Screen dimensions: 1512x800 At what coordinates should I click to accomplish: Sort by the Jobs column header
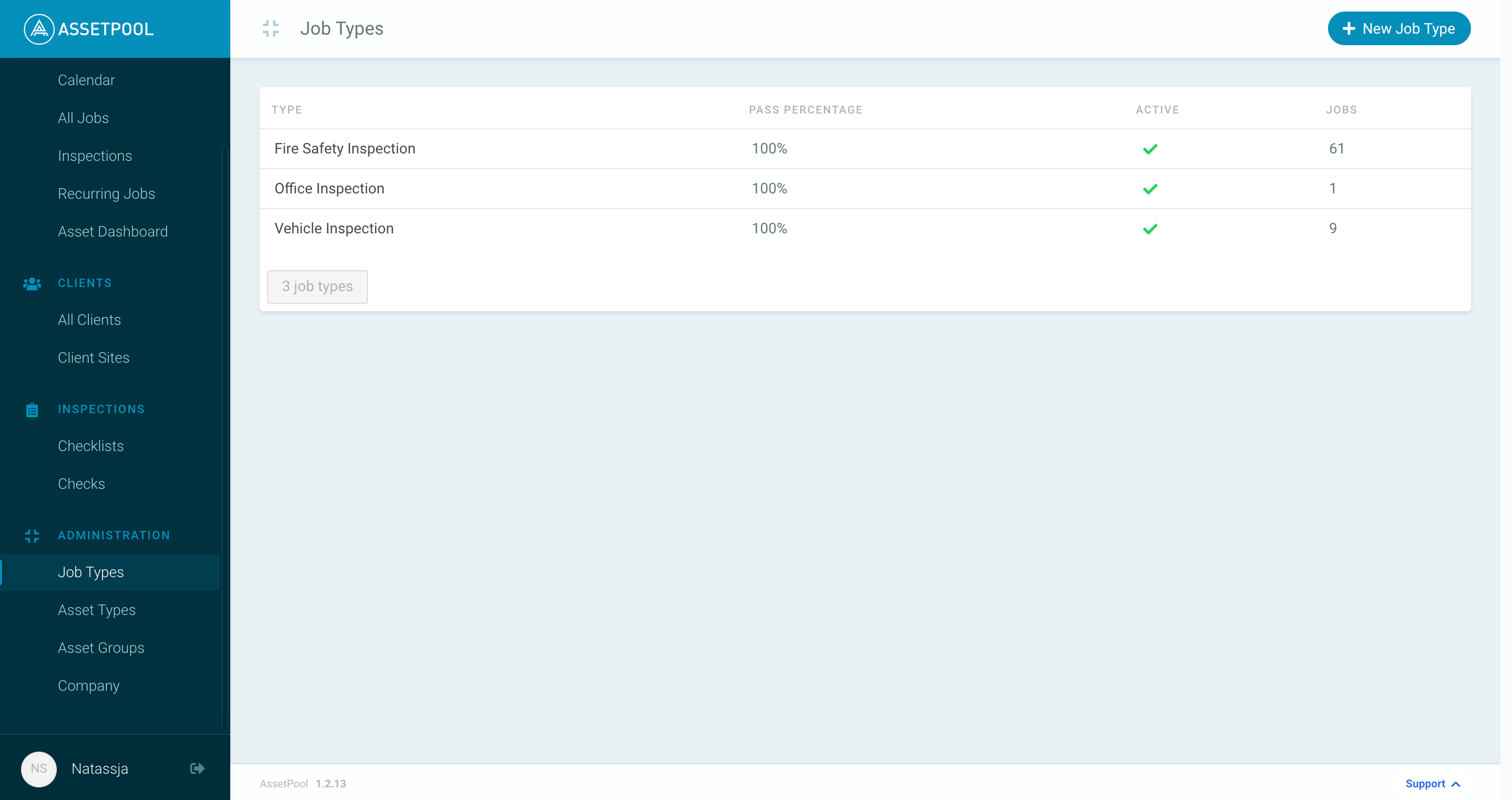tap(1341, 110)
